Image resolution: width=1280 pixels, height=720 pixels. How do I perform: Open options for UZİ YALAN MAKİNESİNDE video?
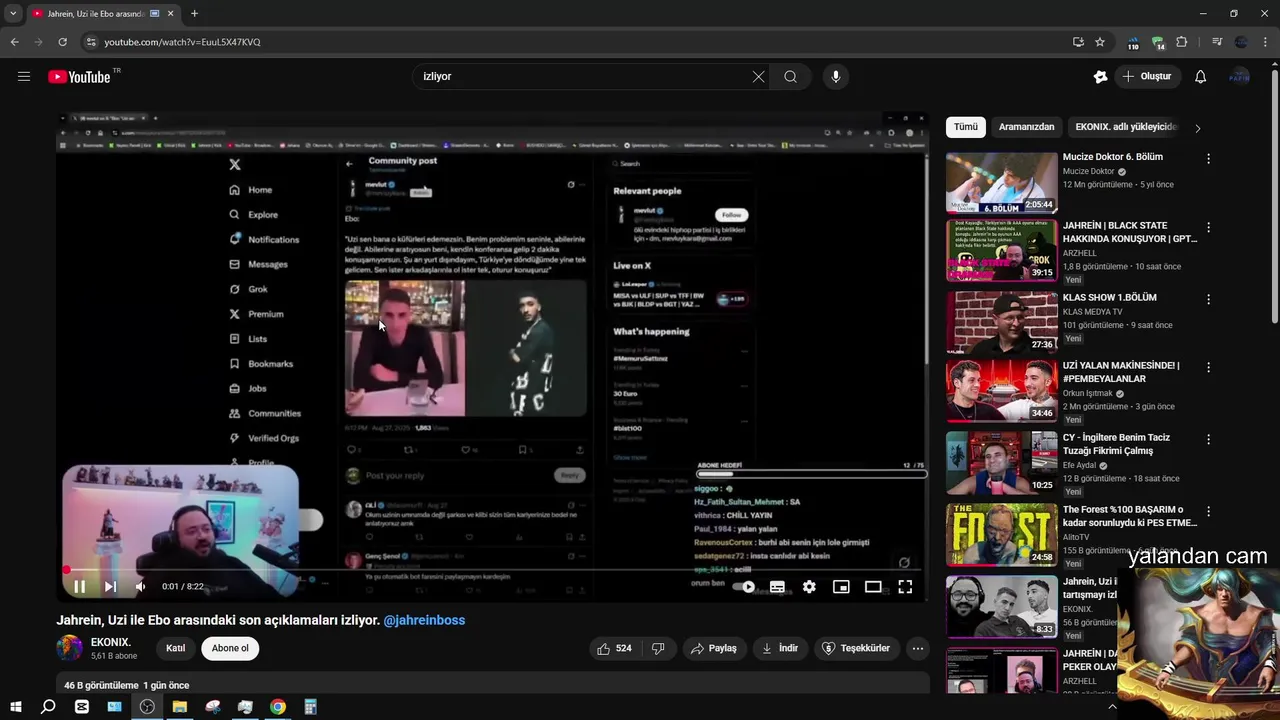coord(1208,368)
